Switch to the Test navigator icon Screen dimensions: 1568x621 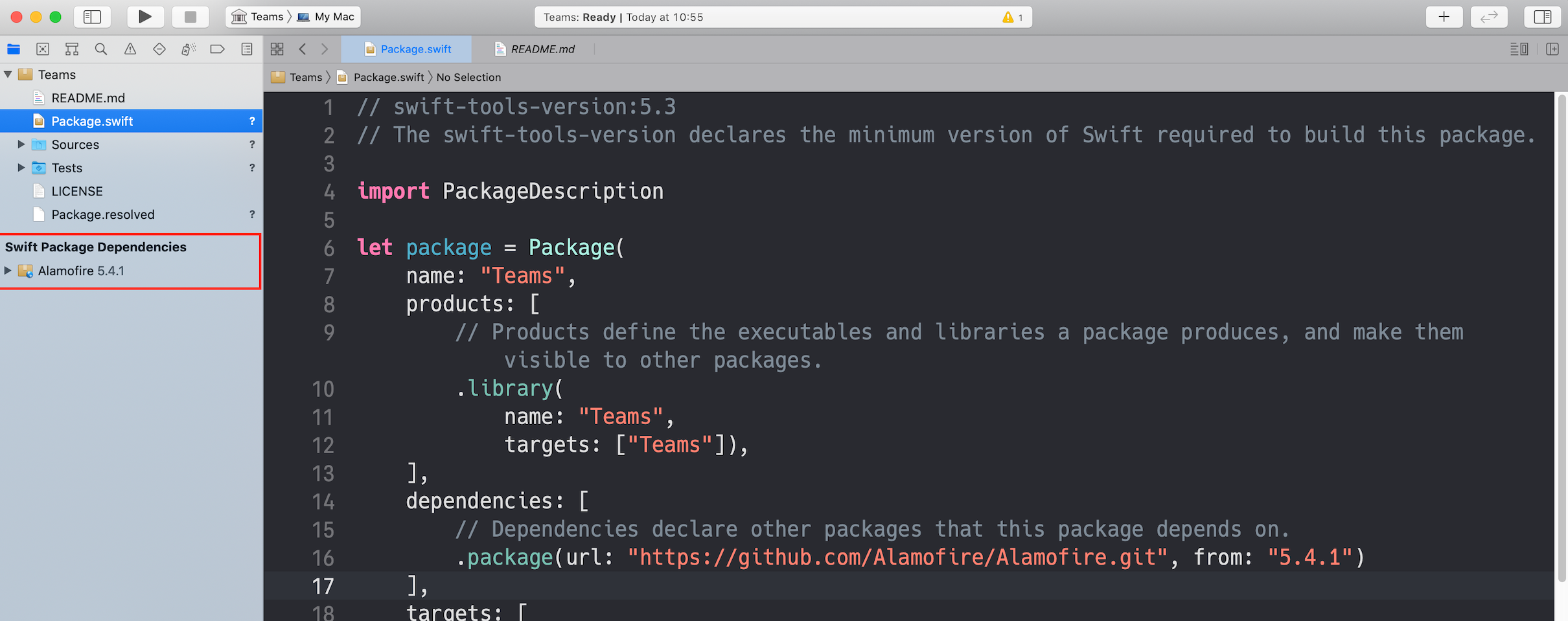point(159,49)
